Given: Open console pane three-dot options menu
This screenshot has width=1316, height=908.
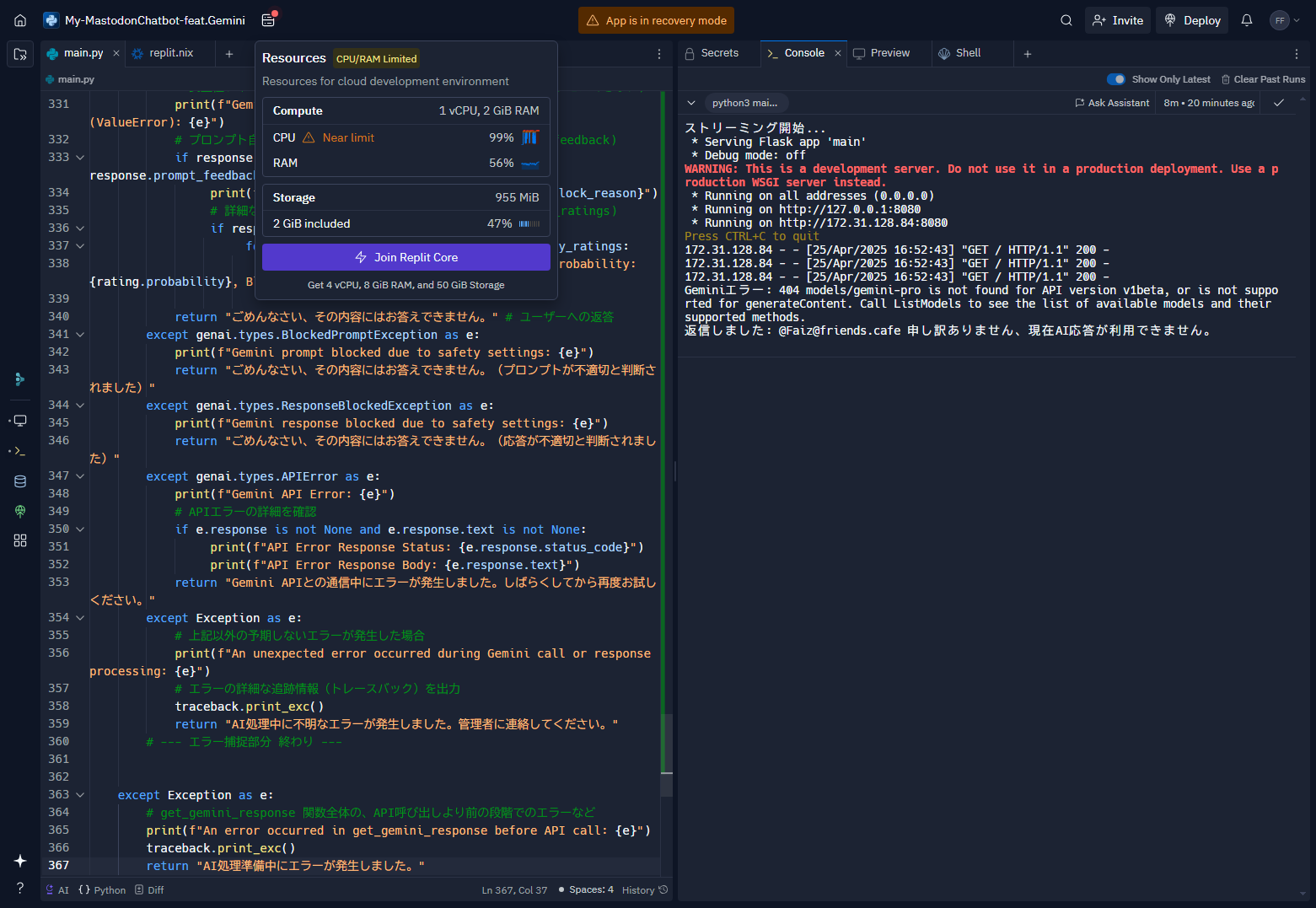Looking at the screenshot, I should (x=1297, y=54).
